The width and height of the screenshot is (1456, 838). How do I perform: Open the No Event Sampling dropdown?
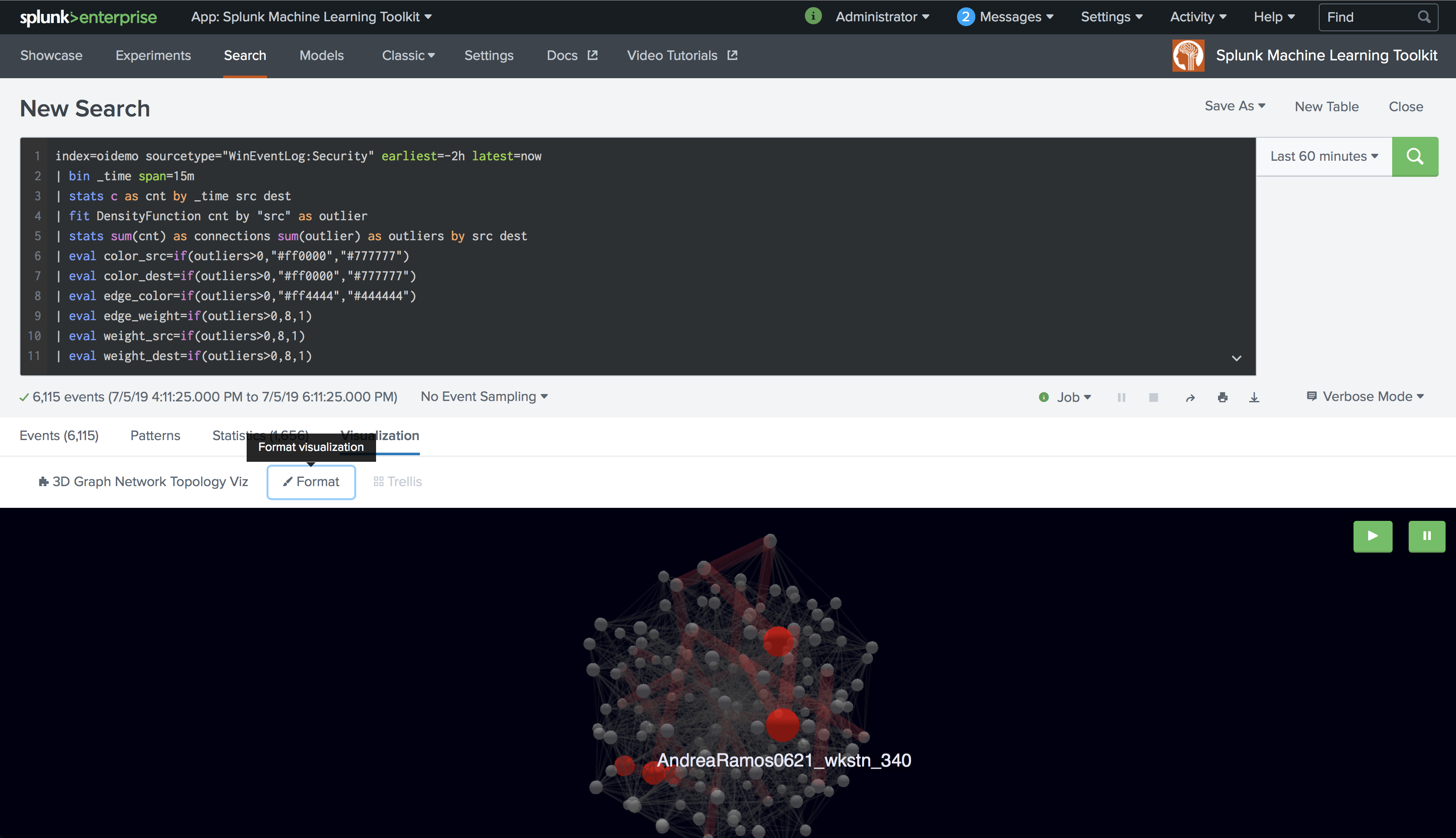[x=484, y=397]
